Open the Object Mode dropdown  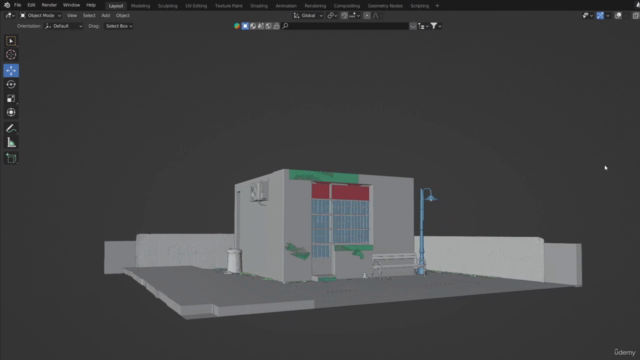40,16
